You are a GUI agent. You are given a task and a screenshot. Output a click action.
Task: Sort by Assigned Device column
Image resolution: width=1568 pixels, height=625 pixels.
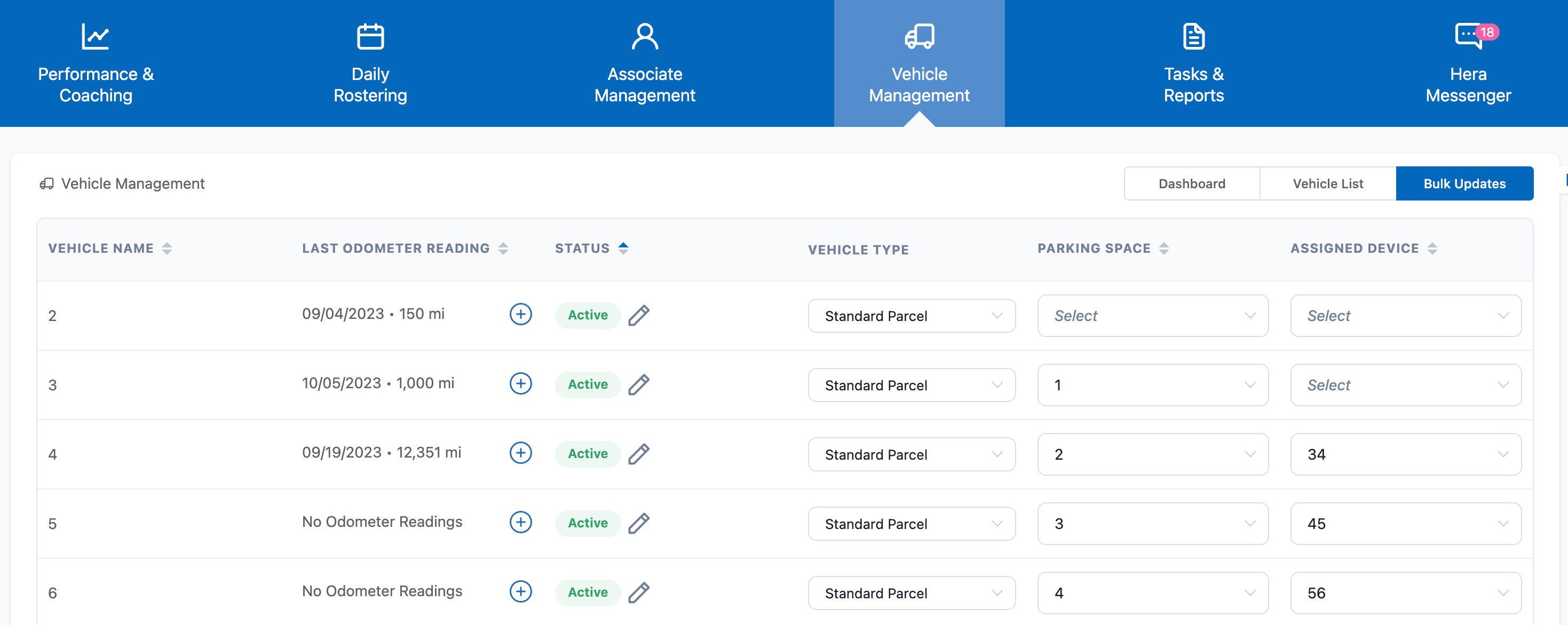click(1432, 248)
